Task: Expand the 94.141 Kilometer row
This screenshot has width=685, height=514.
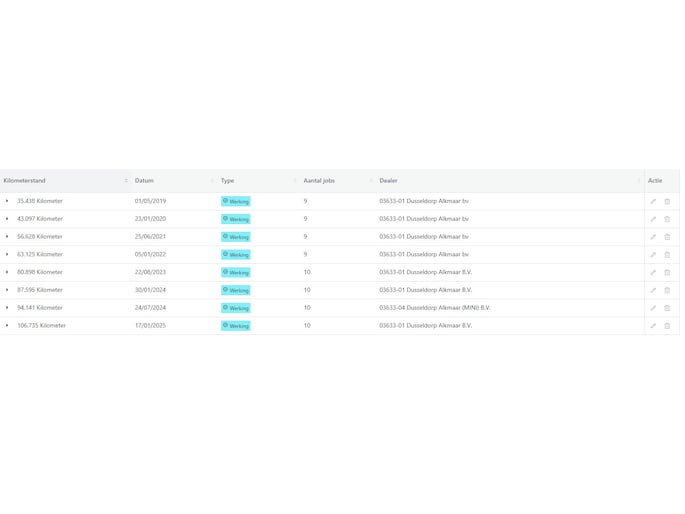Action: pyautogui.click(x=7, y=308)
